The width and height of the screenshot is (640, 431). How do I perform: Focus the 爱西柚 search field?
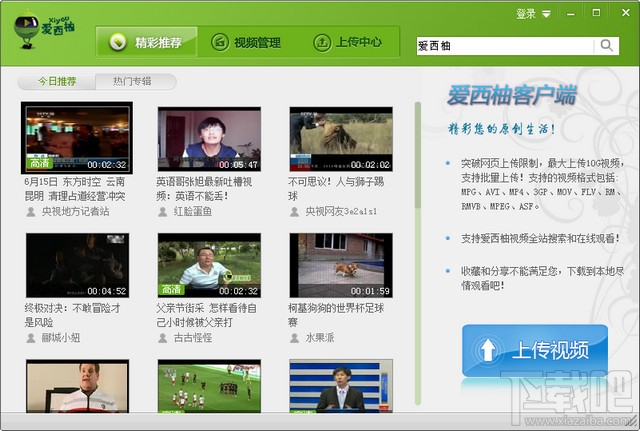pos(505,46)
